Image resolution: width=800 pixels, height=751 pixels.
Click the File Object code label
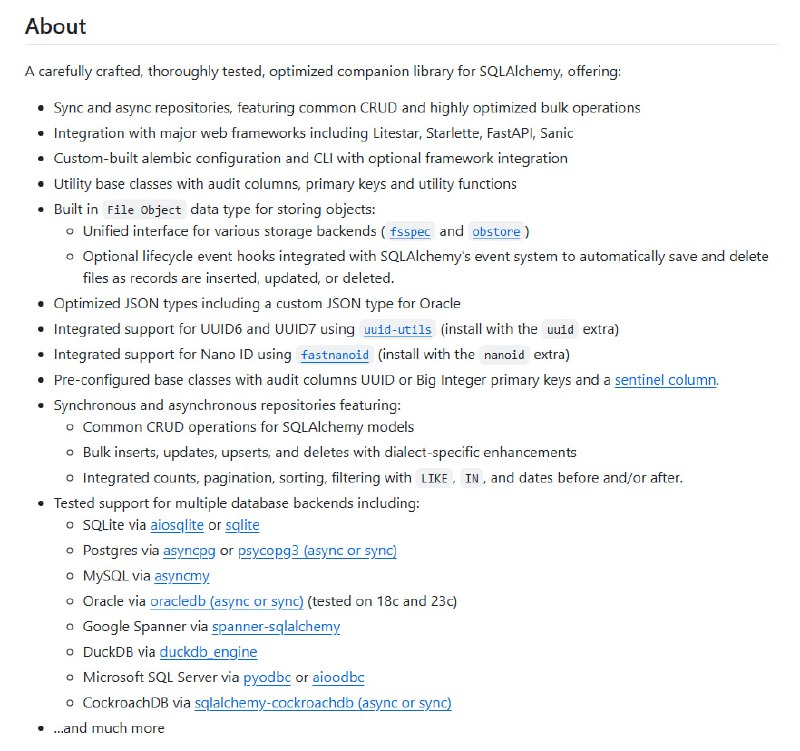coord(144,210)
